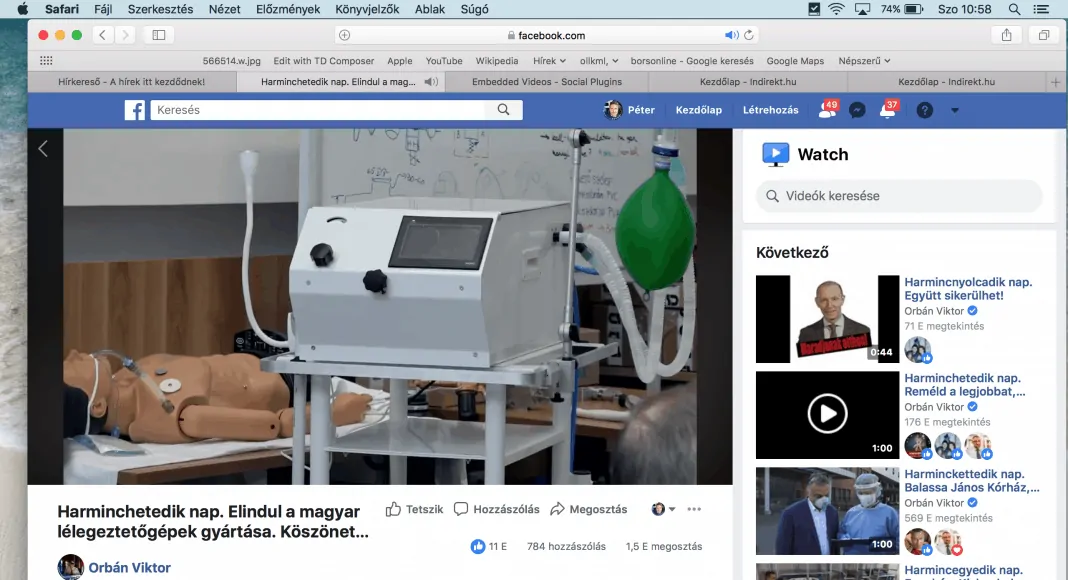Screen dimensions: 1068x580
Task: Switch to Hírkereső tab
Action: tap(131, 82)
